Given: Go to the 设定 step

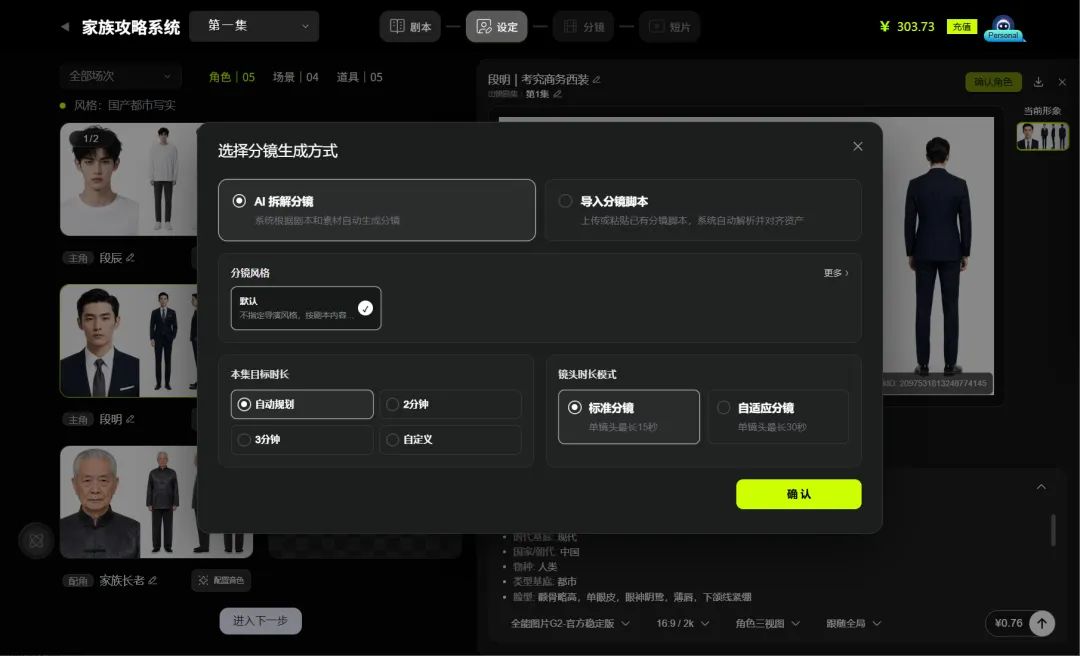Looking at the screenshot, I should [497, 27].
